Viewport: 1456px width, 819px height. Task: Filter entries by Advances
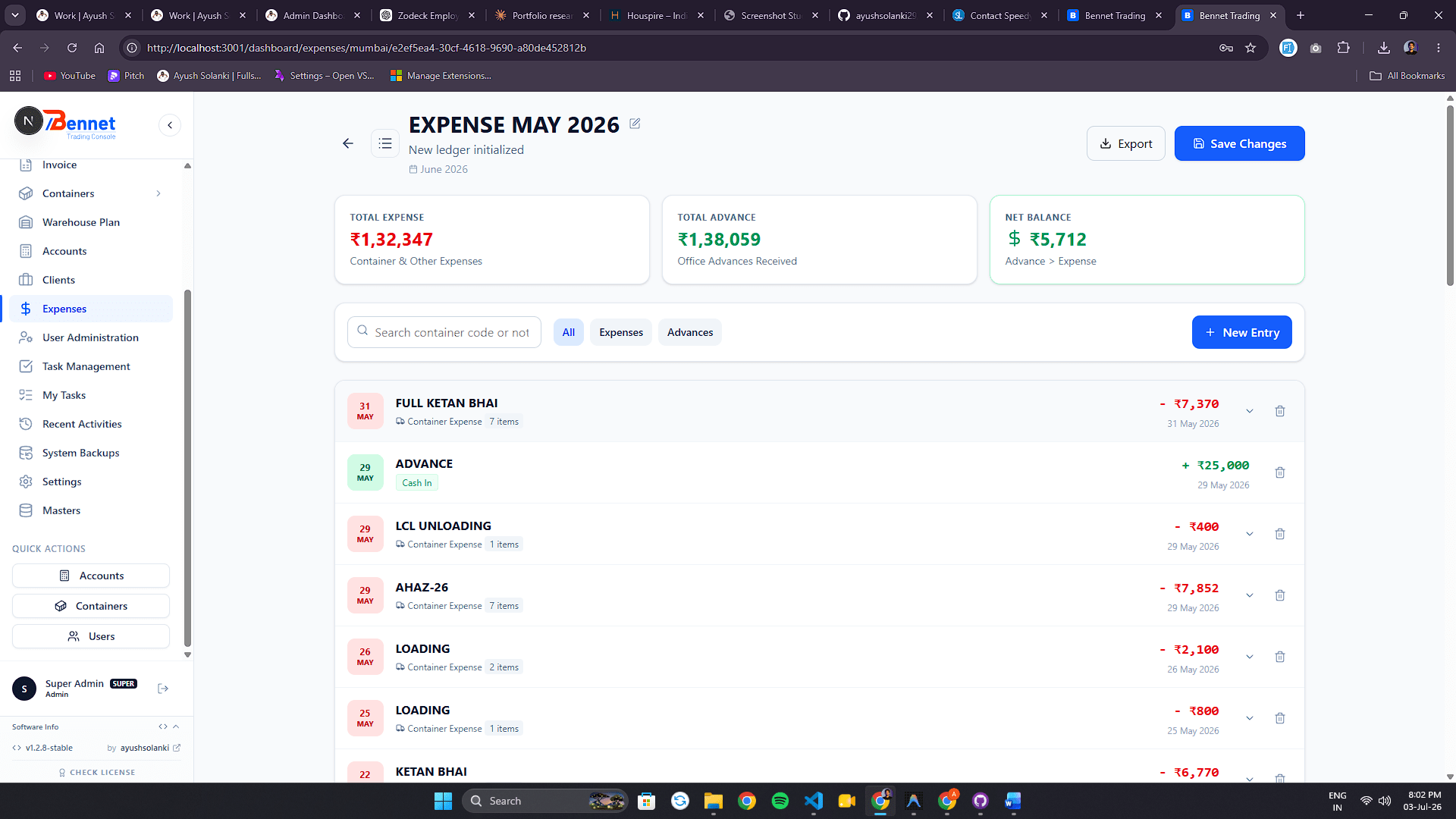click(x=690, y=332)
